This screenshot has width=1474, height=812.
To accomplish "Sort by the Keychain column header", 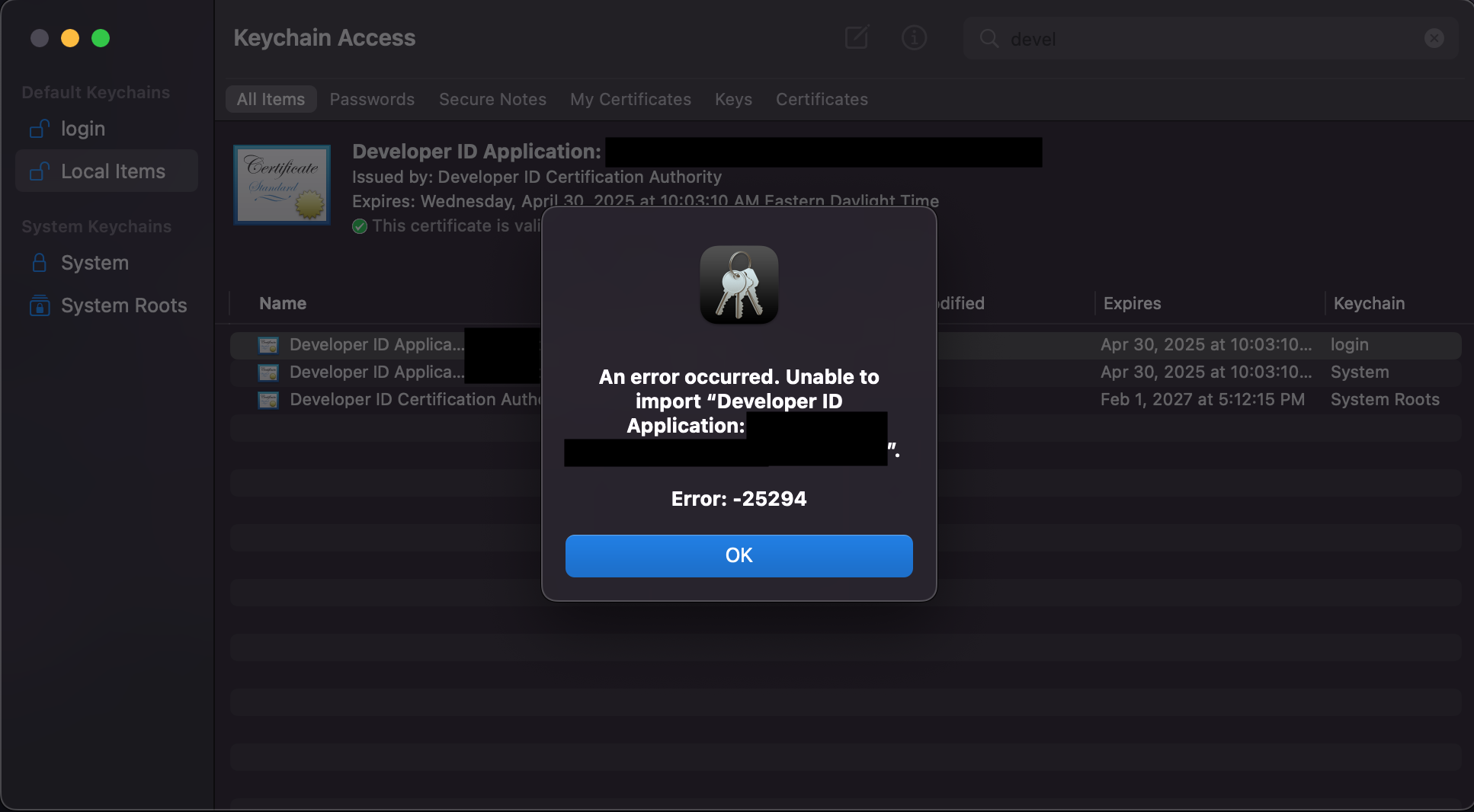I will [x=1369, y=303].
